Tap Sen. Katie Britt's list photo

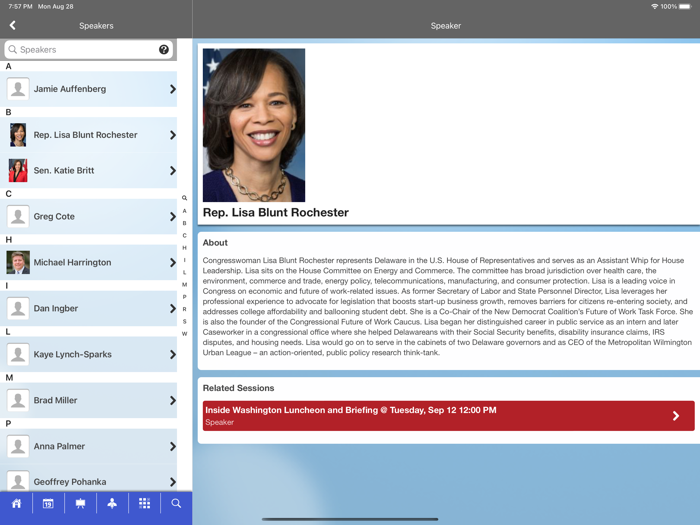18,171
